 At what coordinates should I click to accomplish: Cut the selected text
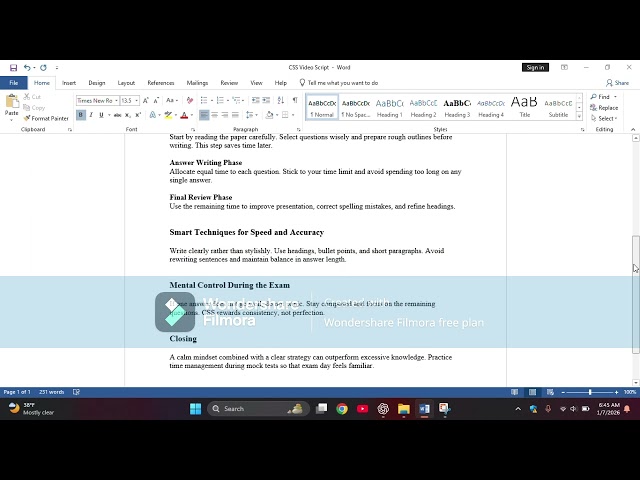tap(32, 97)
